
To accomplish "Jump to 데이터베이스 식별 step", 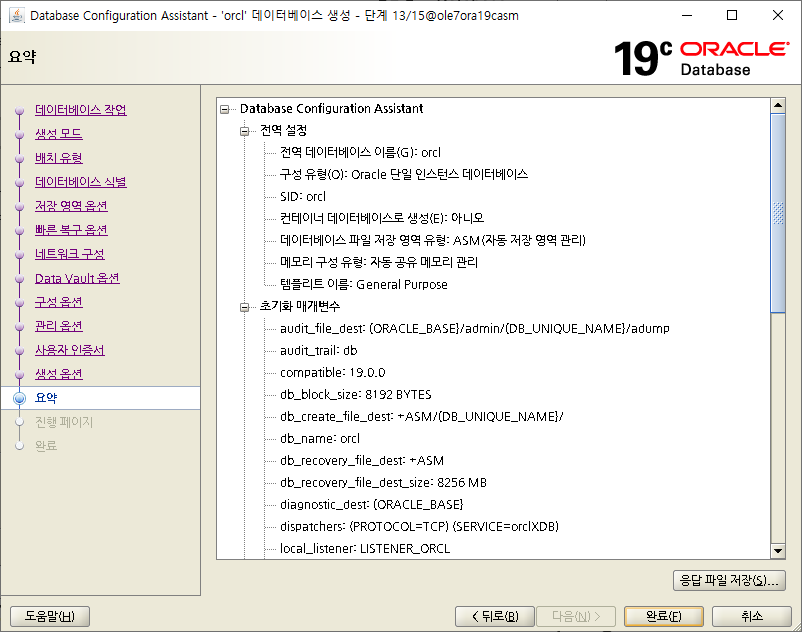I will click(x=81, y=182).
